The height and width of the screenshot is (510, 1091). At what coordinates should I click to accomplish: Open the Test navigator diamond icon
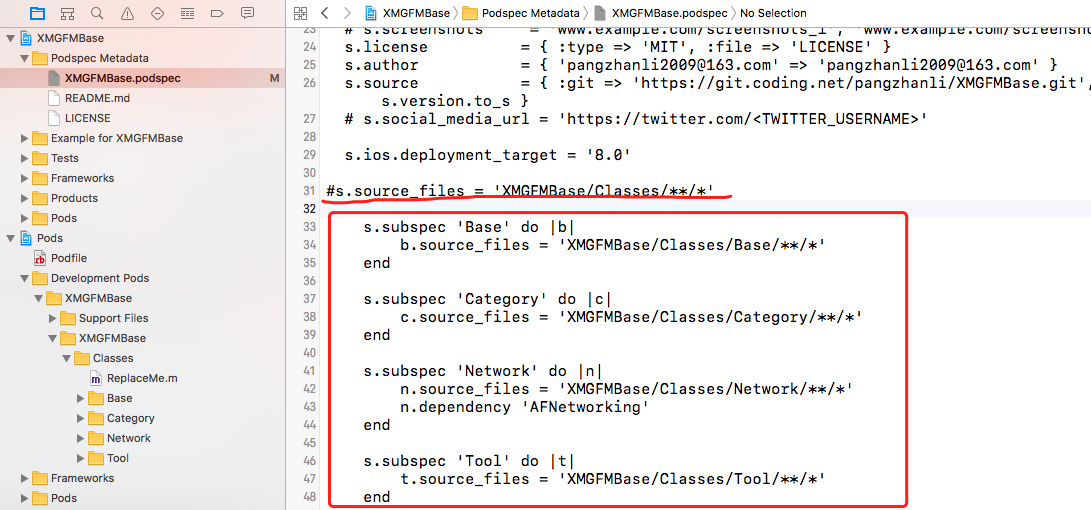157,13
